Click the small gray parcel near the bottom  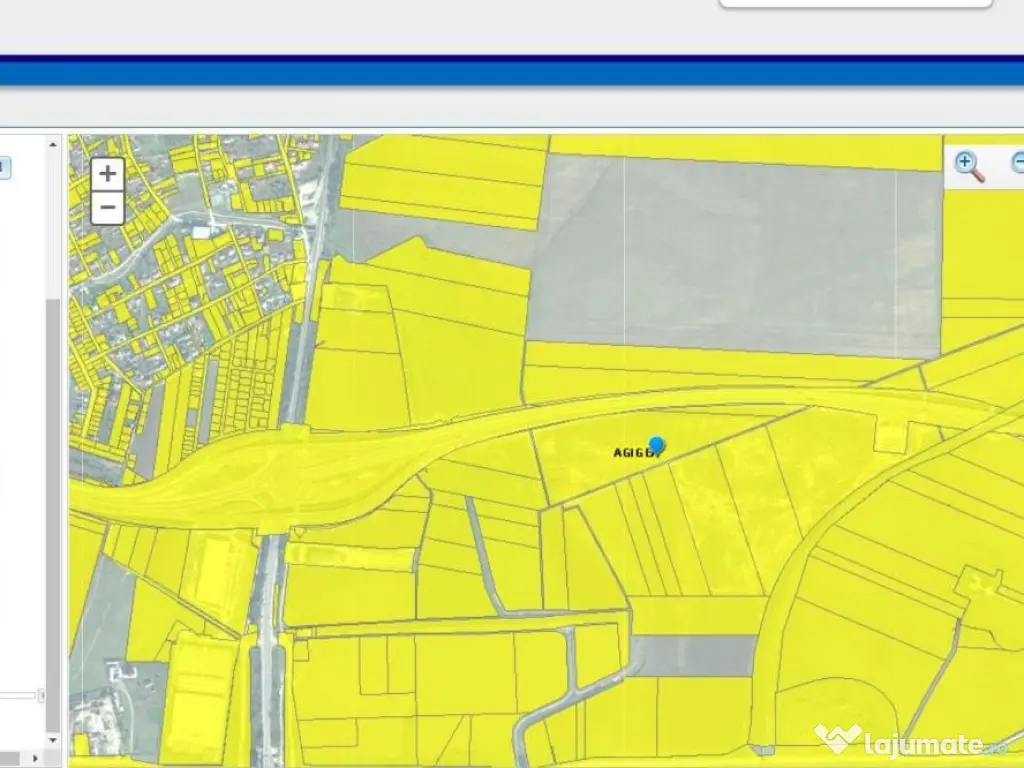[695, 655]
